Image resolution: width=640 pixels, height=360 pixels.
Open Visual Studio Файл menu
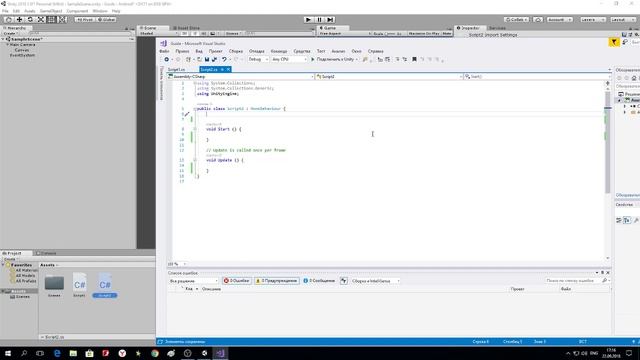(x=164, y=51)
